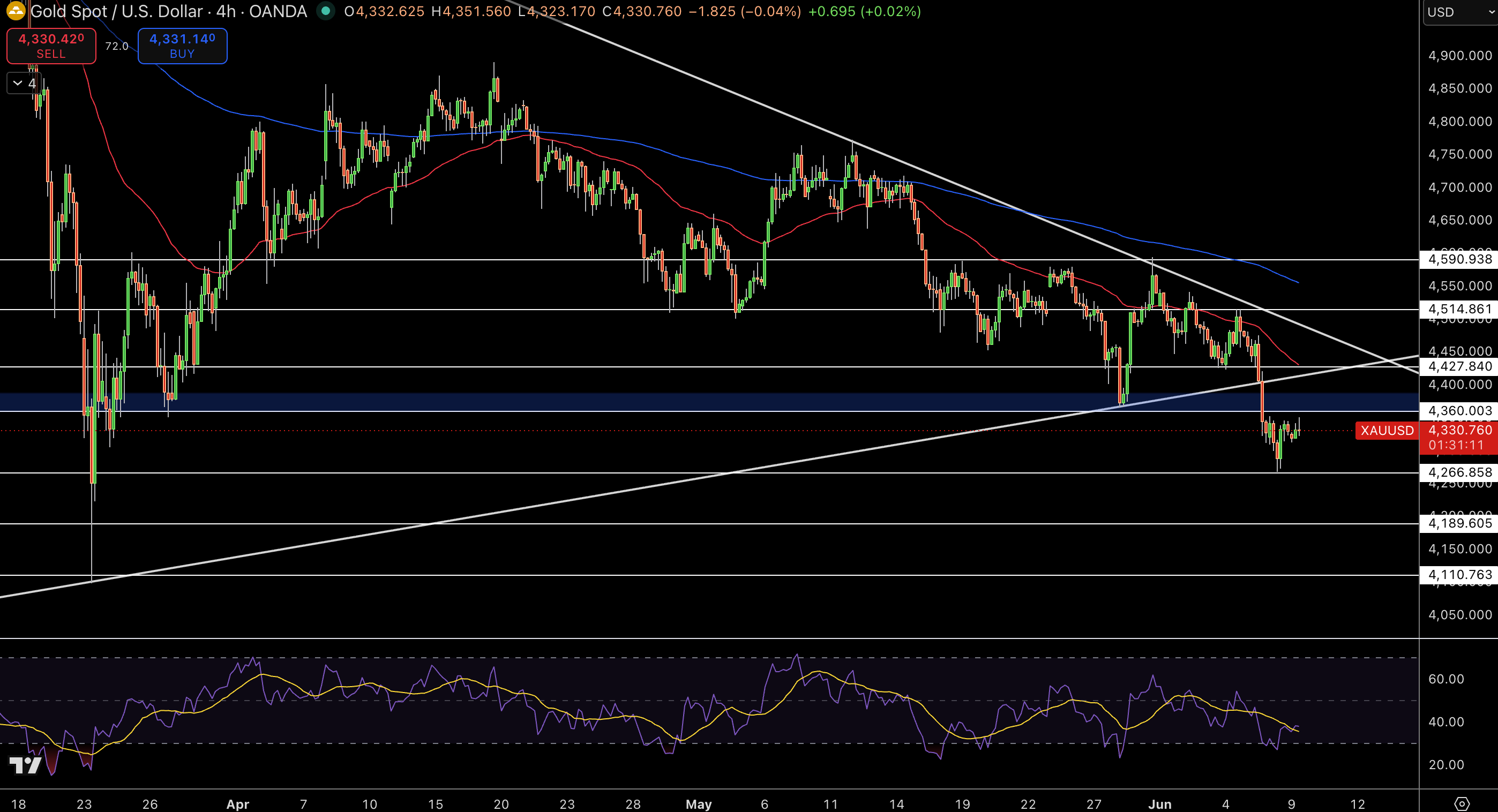Select the 4,110.763 horizontal line label
Viewport: 1498px width, 812px height.
pyautogui.click(x=1459, y=575)
